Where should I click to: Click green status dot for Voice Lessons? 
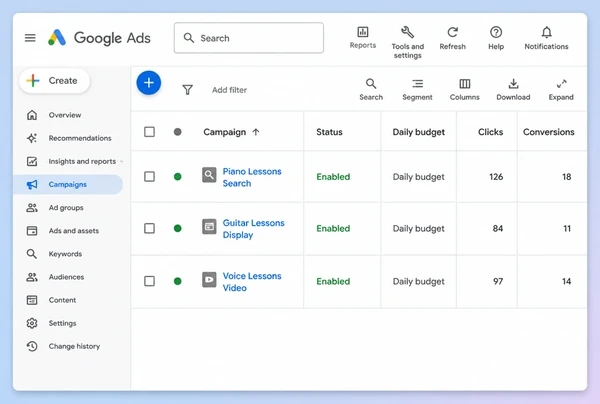178,281
